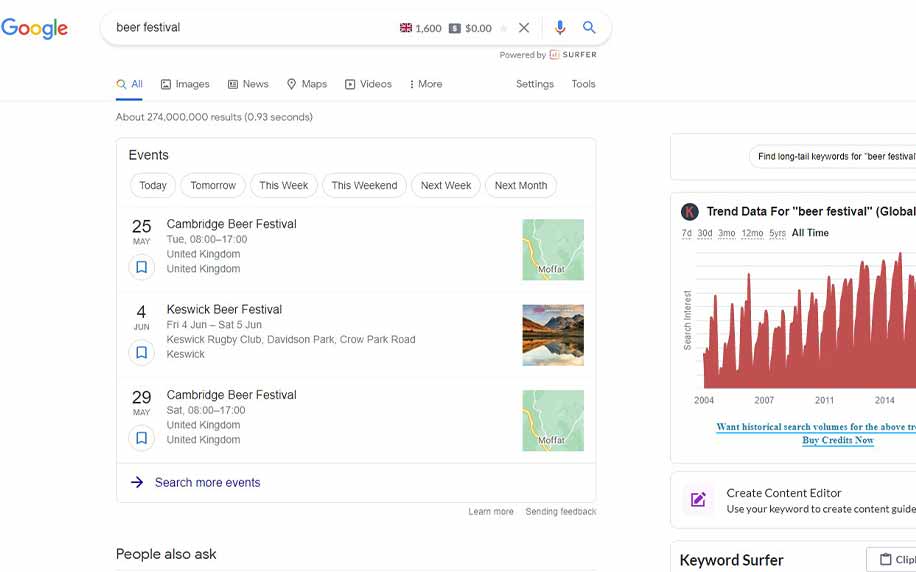
Task: Click inside the beer festival search field
Action: (250, 28)
